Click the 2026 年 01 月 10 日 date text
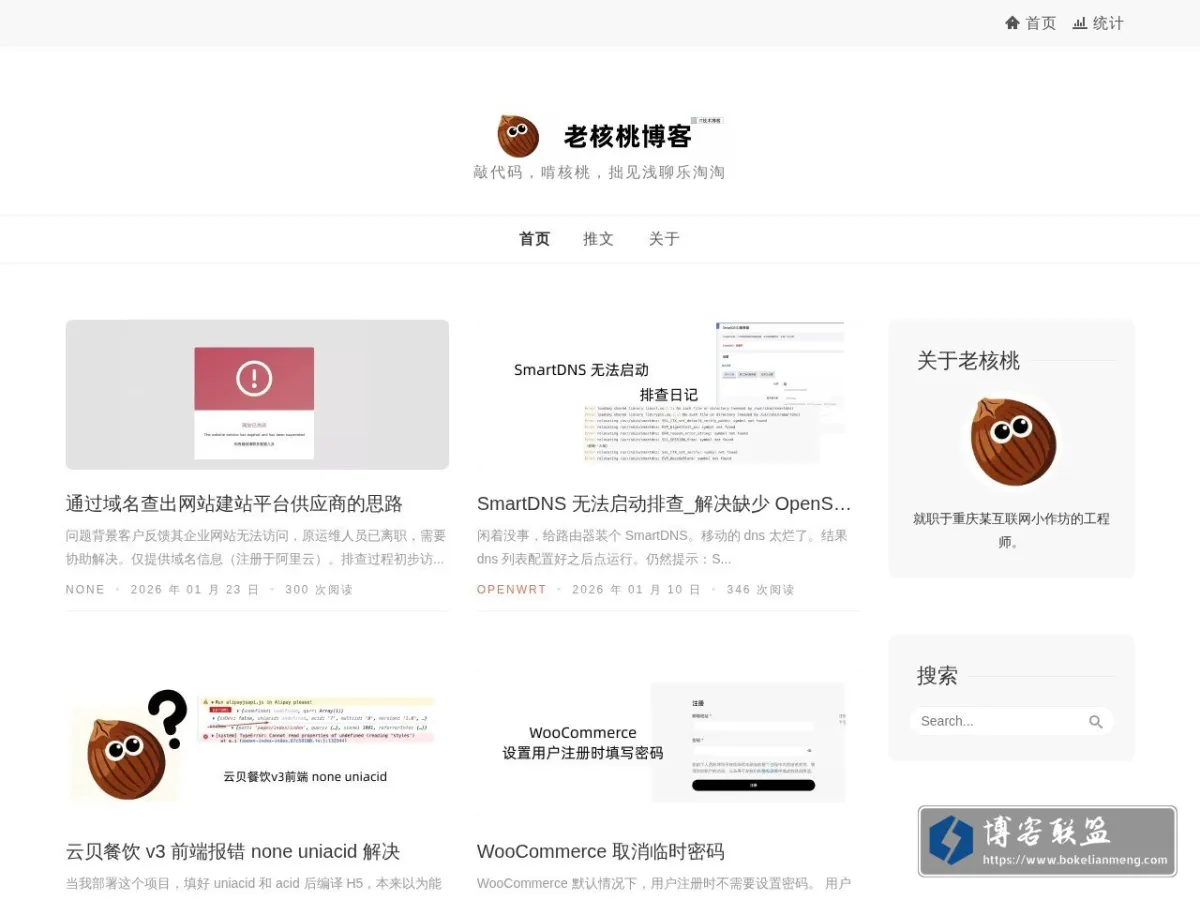 636,590
